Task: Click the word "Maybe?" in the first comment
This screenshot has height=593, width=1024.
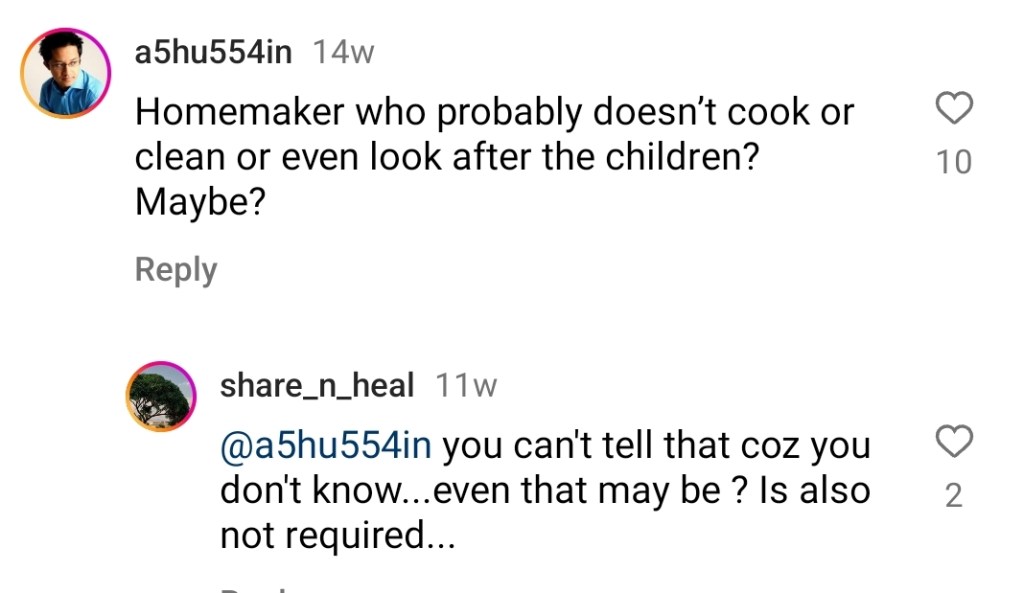Action: (x=199, y=203)
